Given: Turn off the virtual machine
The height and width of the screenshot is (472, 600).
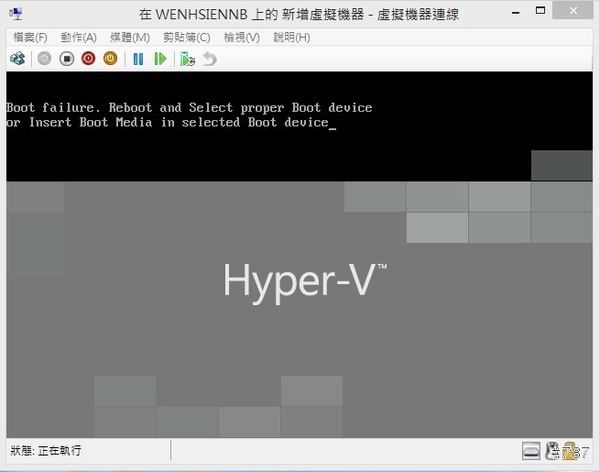Looking at the screenshot, I should point(67,59).
